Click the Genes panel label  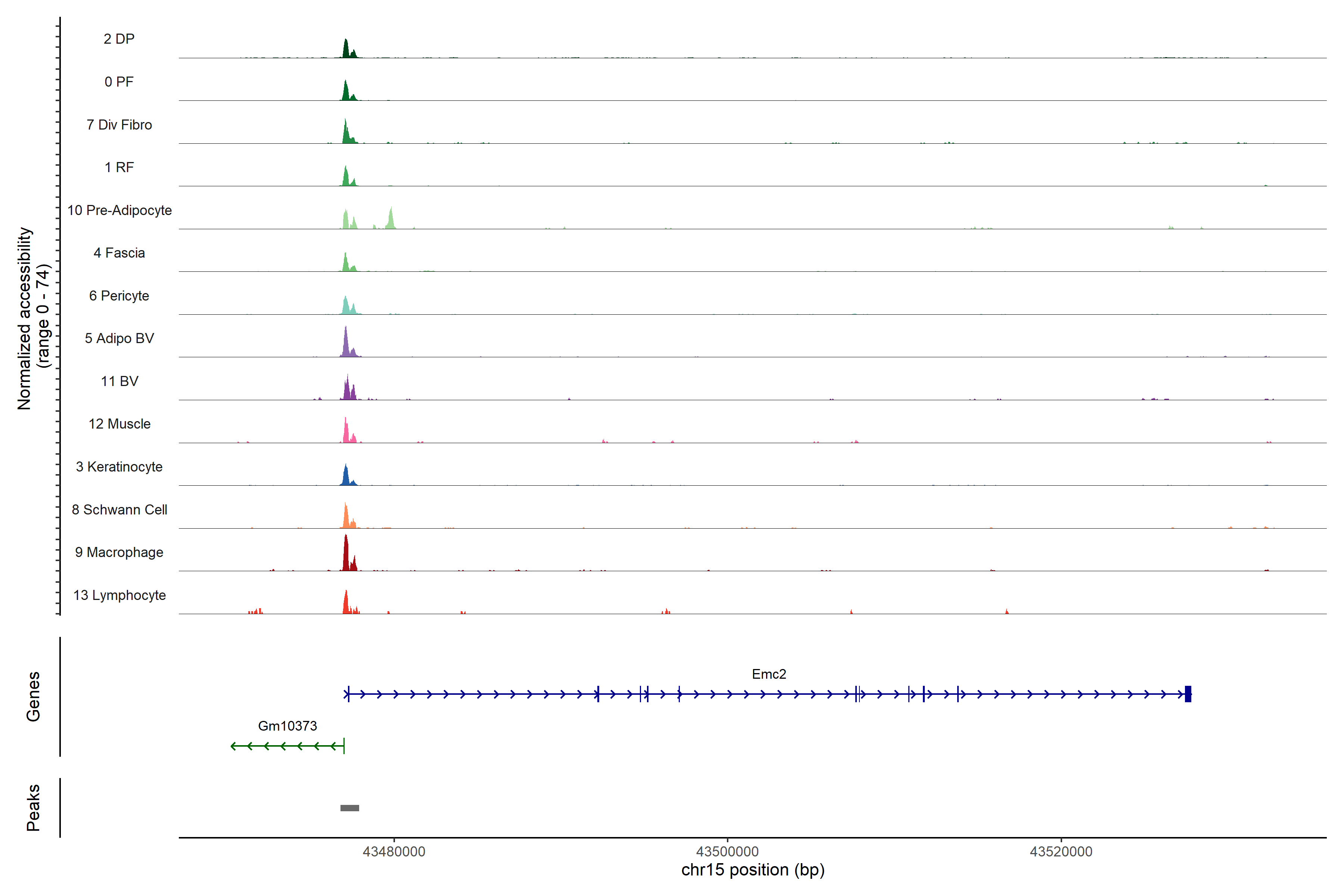pos(33,696)
